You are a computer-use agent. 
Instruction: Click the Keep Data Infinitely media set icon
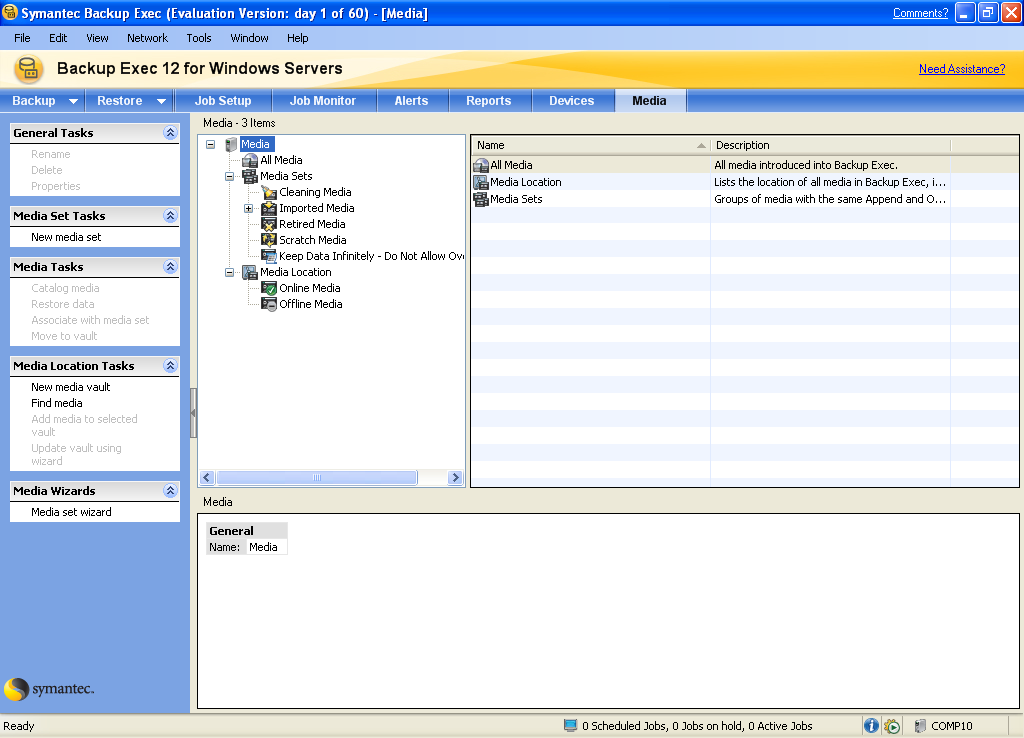pos(269,256)
